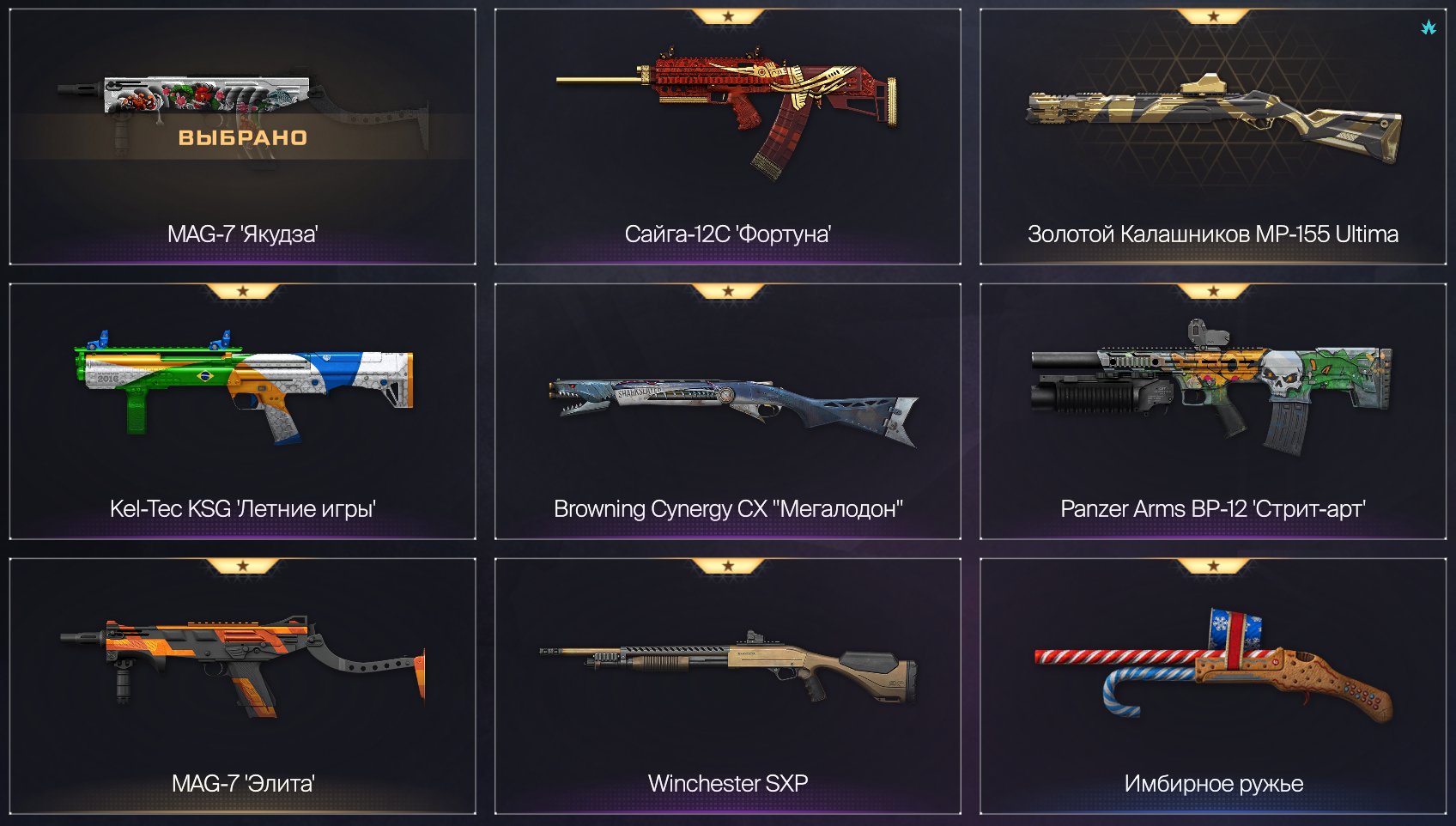Click the gold star badge above Сайга-12С 'Фортуна'
Viewport: 1456px width, 826px height.
[x=728, y=16]
